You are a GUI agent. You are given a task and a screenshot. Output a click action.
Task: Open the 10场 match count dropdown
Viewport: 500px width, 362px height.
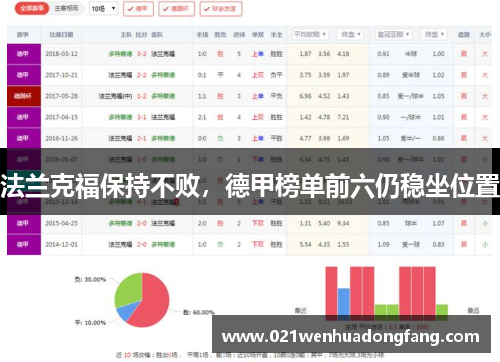pos(103,9)
